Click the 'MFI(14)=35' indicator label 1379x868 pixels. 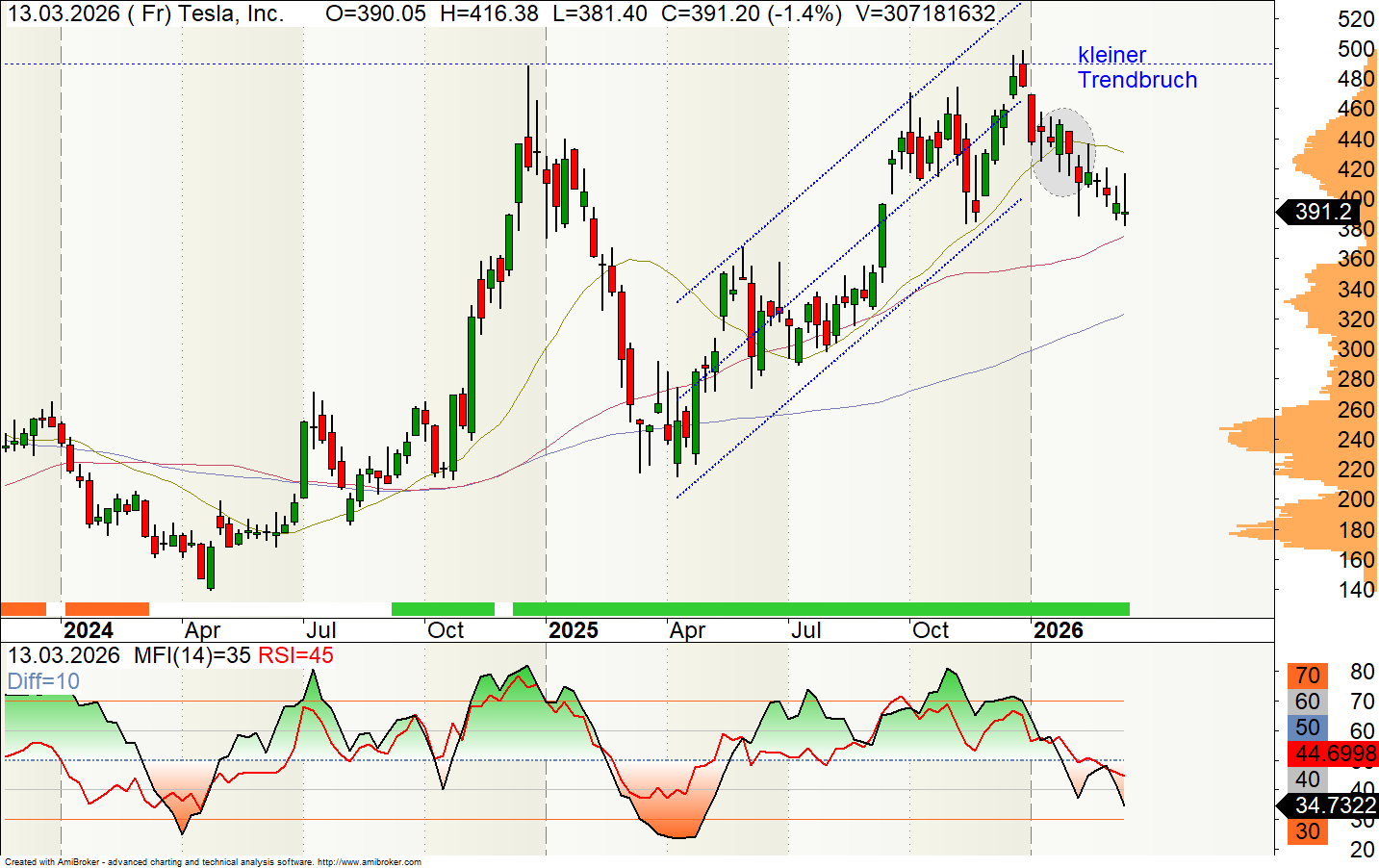[192, 656]
